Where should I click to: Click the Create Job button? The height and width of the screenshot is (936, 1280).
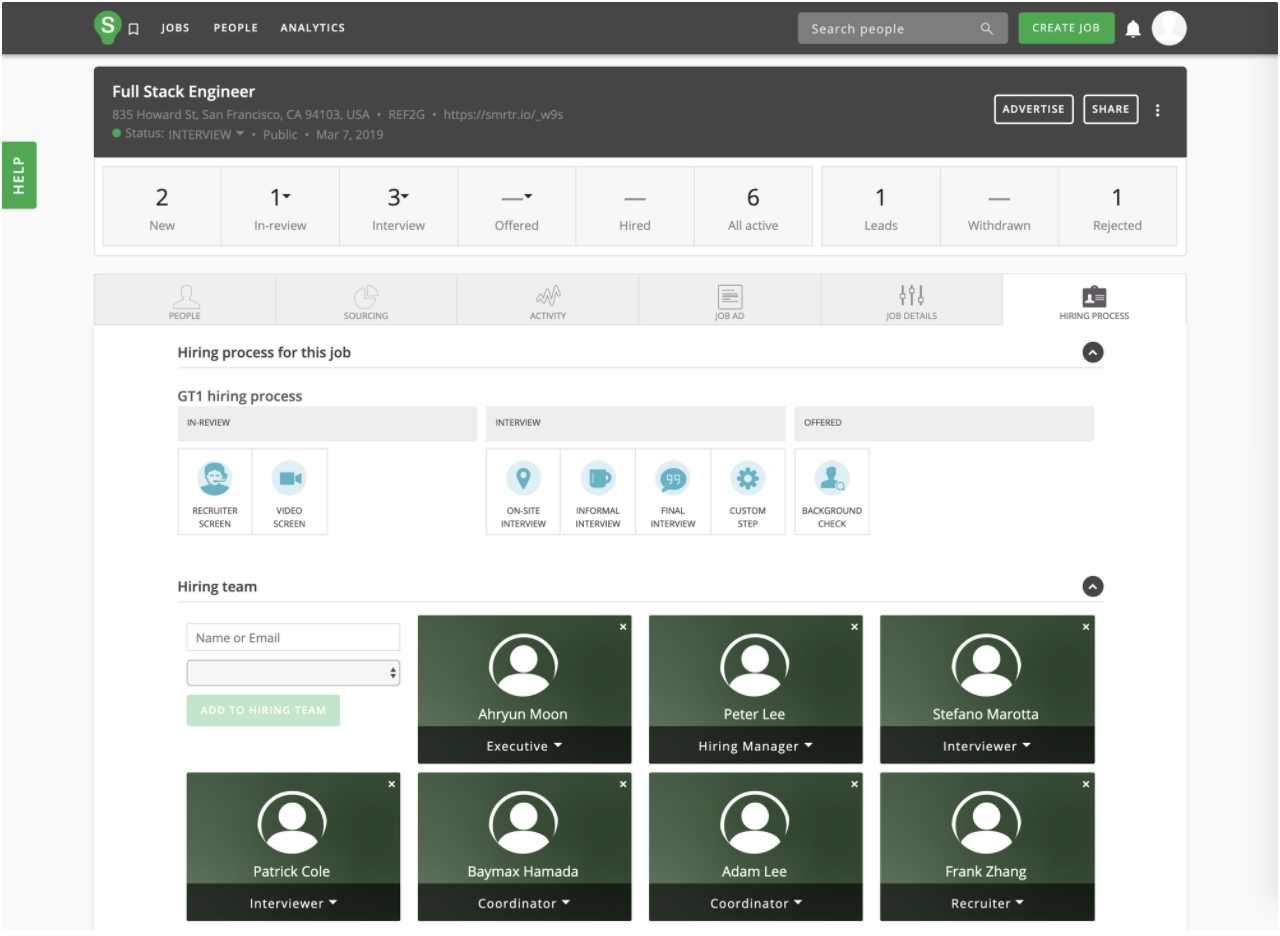coord(1066,28)
